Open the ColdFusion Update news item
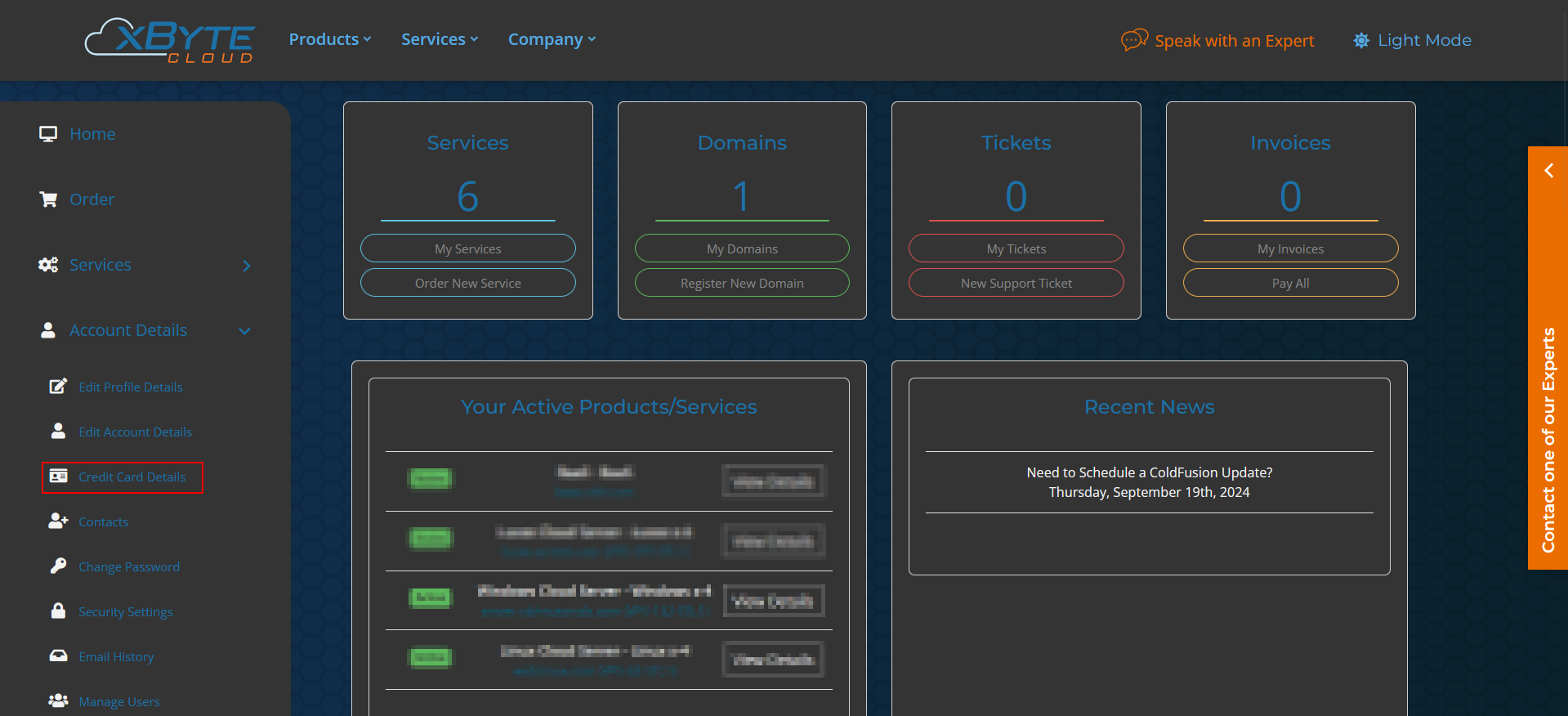The height and width of the screenshot is (716, 1568). 1149,472
